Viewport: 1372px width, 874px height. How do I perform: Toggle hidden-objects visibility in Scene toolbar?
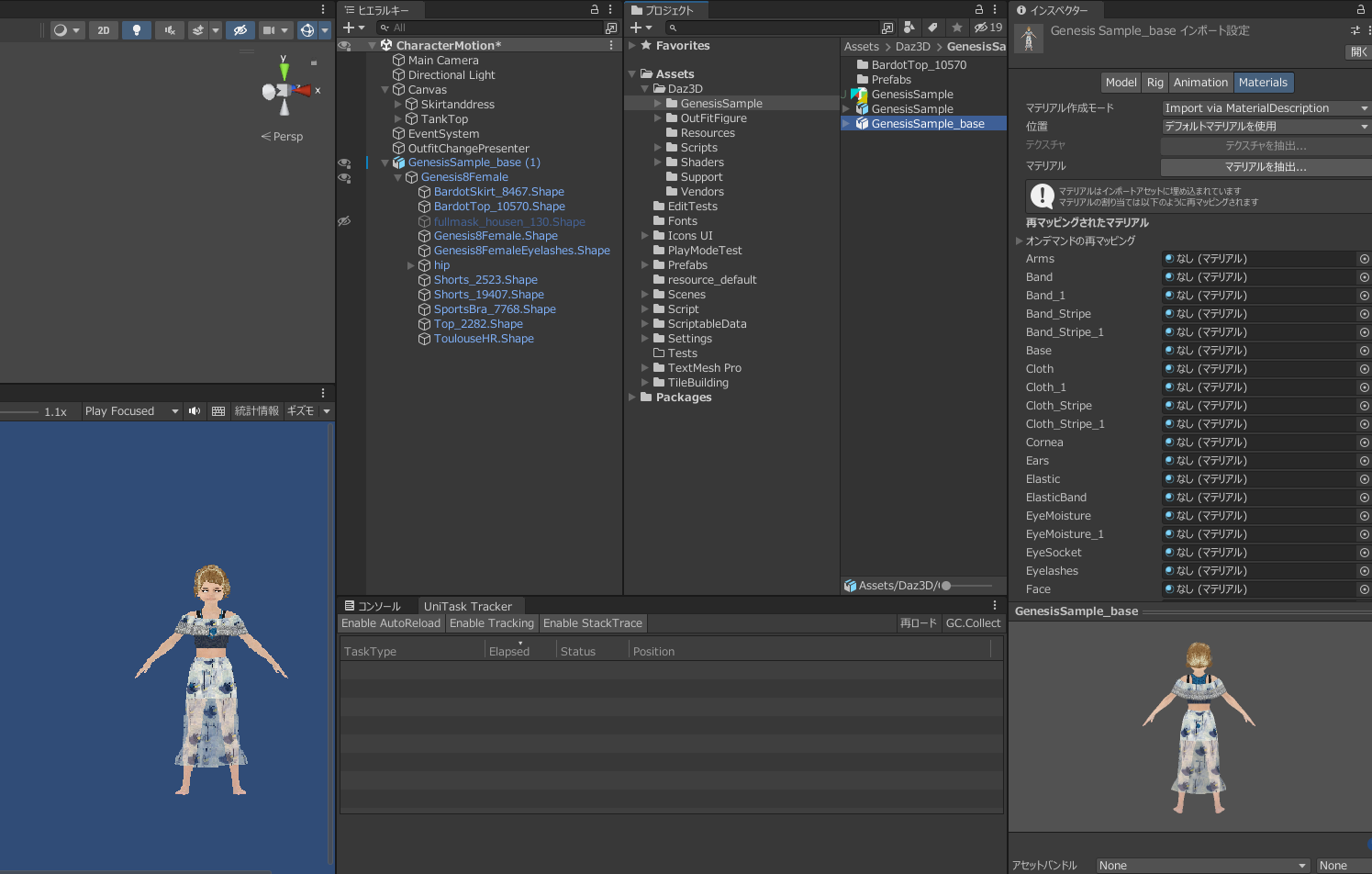pos(240,30)
